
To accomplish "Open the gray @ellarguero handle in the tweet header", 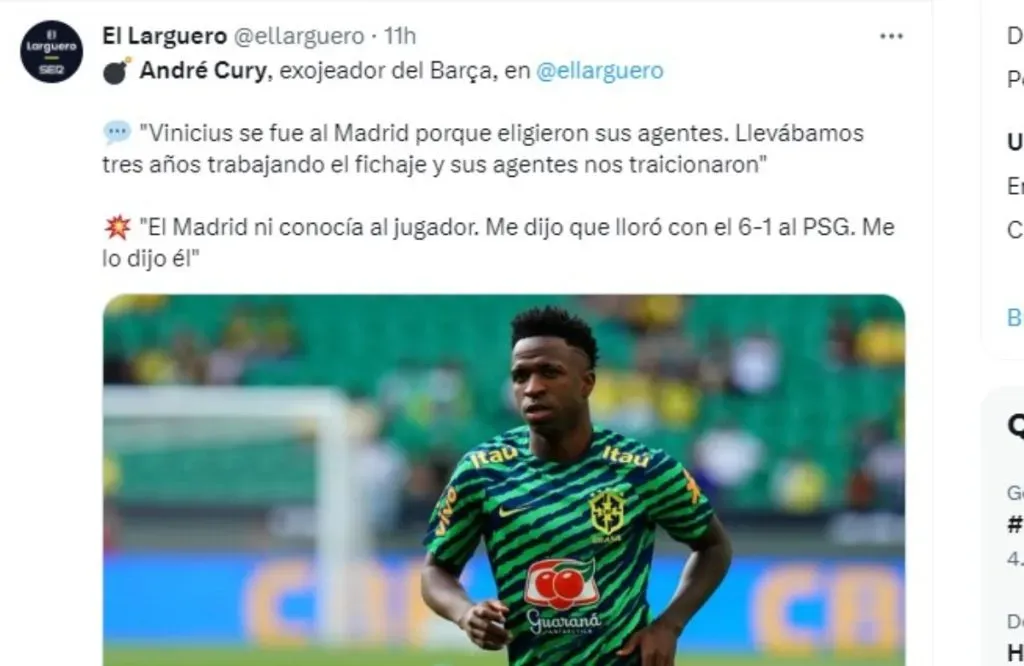I will click(299, 37).
